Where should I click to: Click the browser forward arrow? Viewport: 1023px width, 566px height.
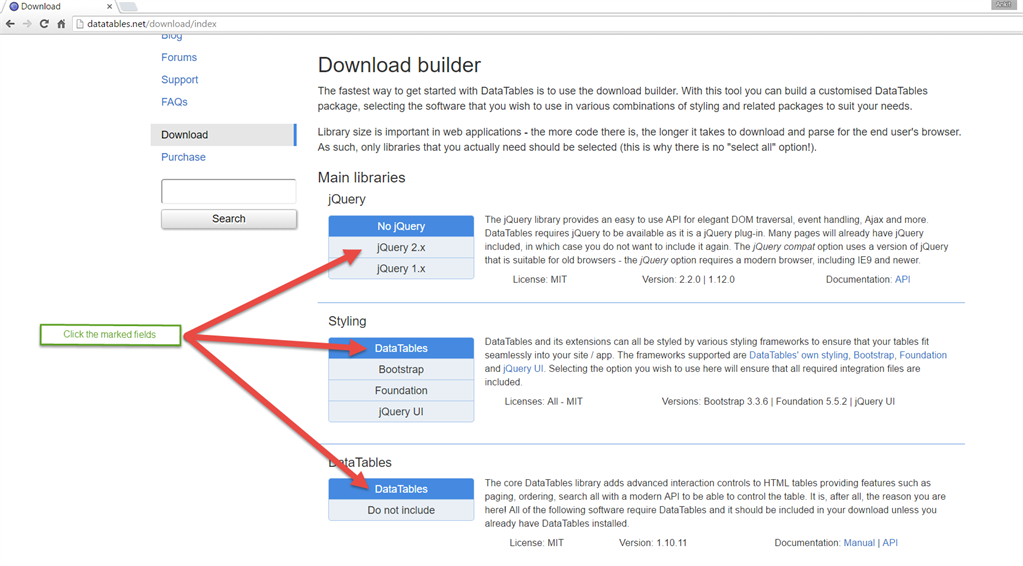coord(27,23)
